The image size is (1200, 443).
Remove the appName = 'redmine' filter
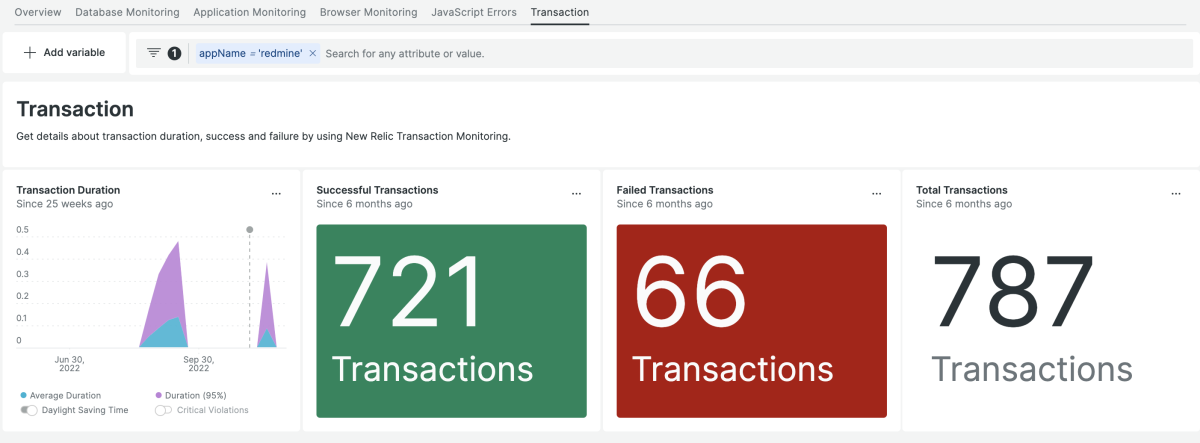click(x=313, y=53)
